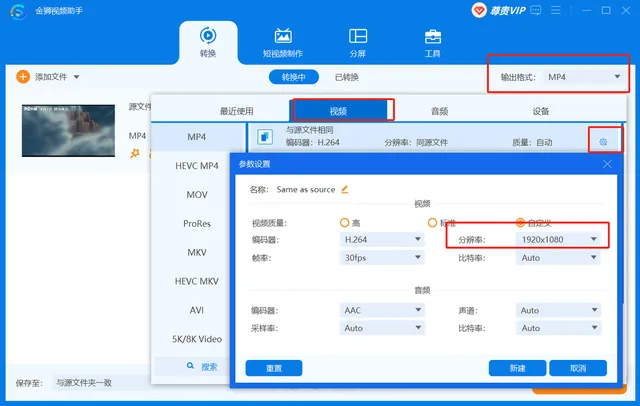Click the 搜索 format search box
640x406 pixels.
[x=192, y=366]
